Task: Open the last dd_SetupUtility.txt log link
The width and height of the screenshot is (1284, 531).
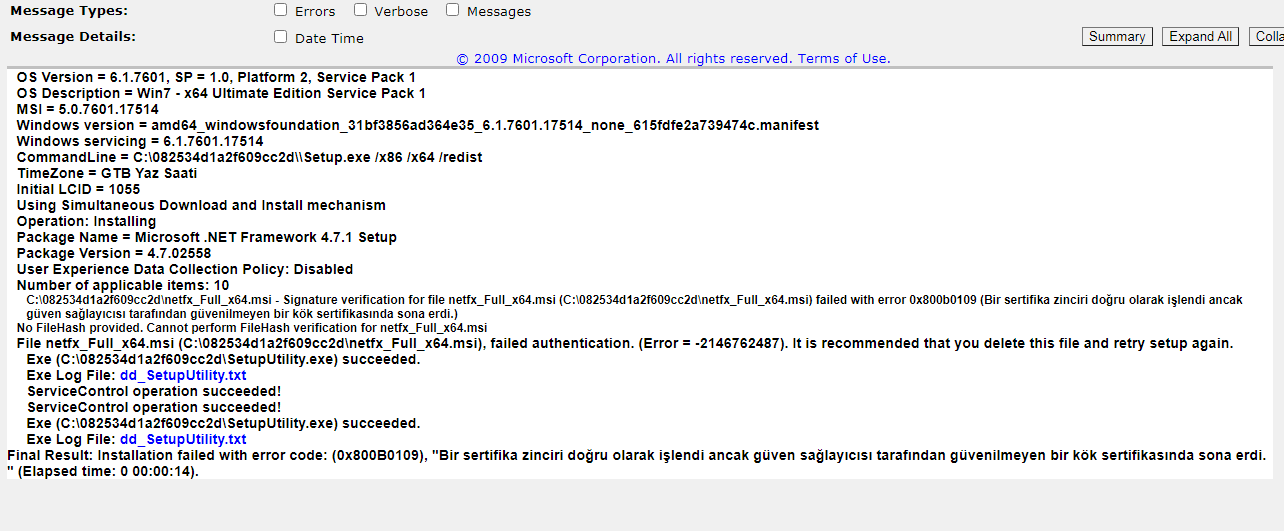Action: pyautogui.click(x=182, y=439)
